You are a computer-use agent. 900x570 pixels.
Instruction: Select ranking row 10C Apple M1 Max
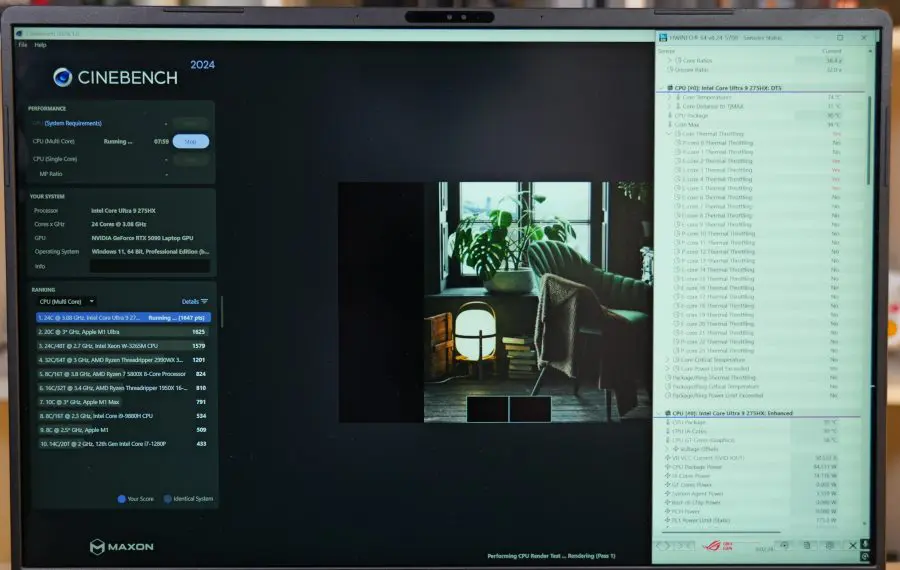[x=122, y=402]
